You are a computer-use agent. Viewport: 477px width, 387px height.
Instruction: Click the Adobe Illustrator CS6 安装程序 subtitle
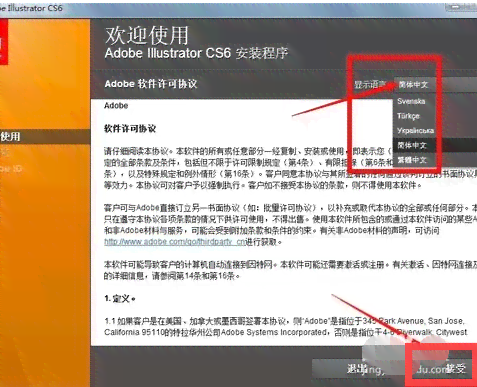pyautogui.click(x=196, y=53)
